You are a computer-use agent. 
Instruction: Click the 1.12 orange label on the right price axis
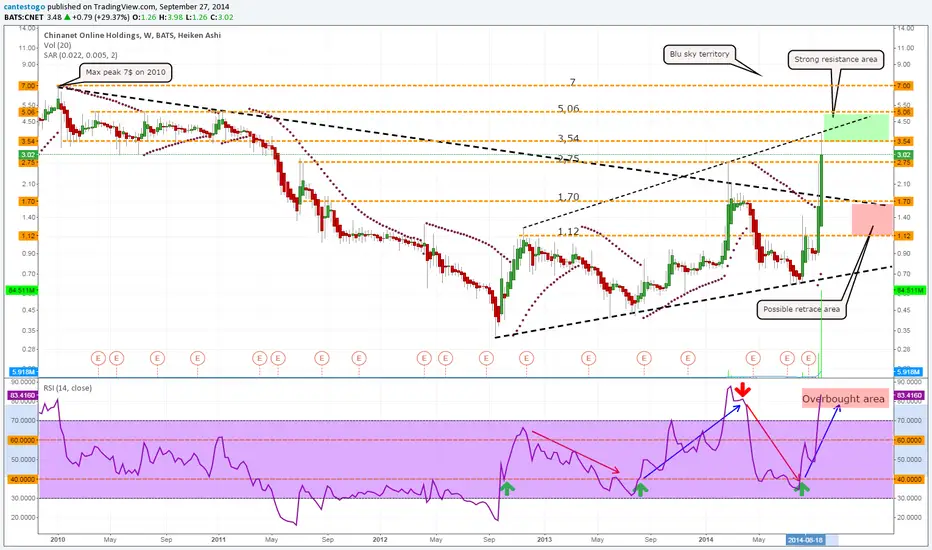[903, 235]
